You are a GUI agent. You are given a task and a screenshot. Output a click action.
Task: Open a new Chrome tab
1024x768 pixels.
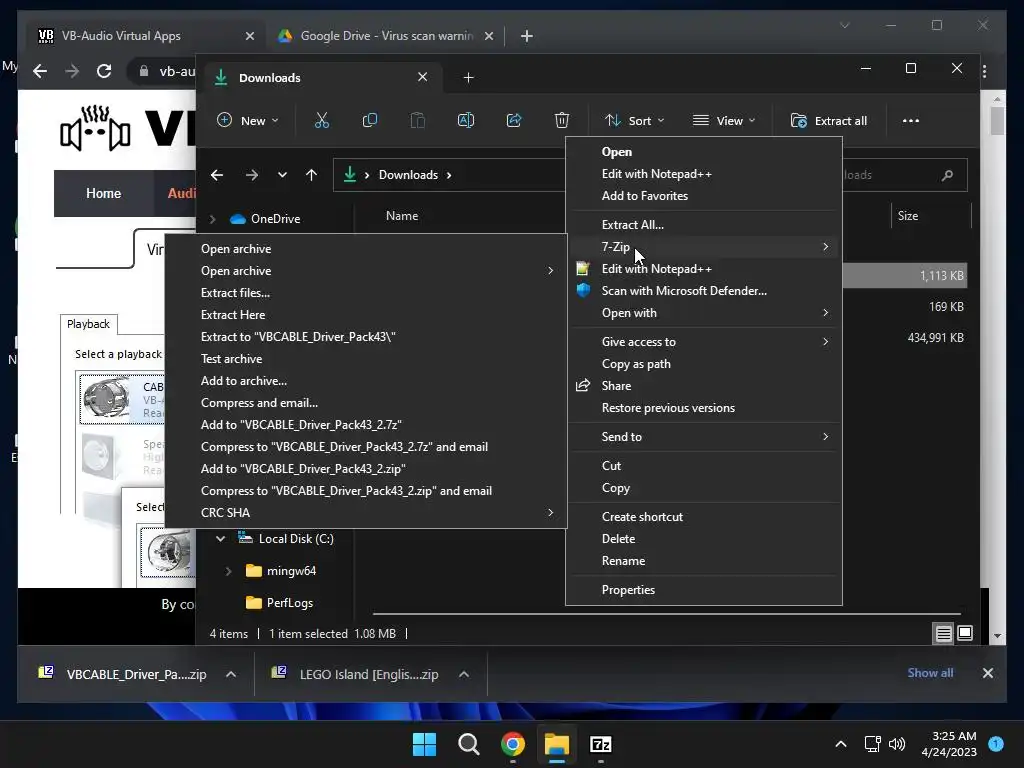coord(526,36)
